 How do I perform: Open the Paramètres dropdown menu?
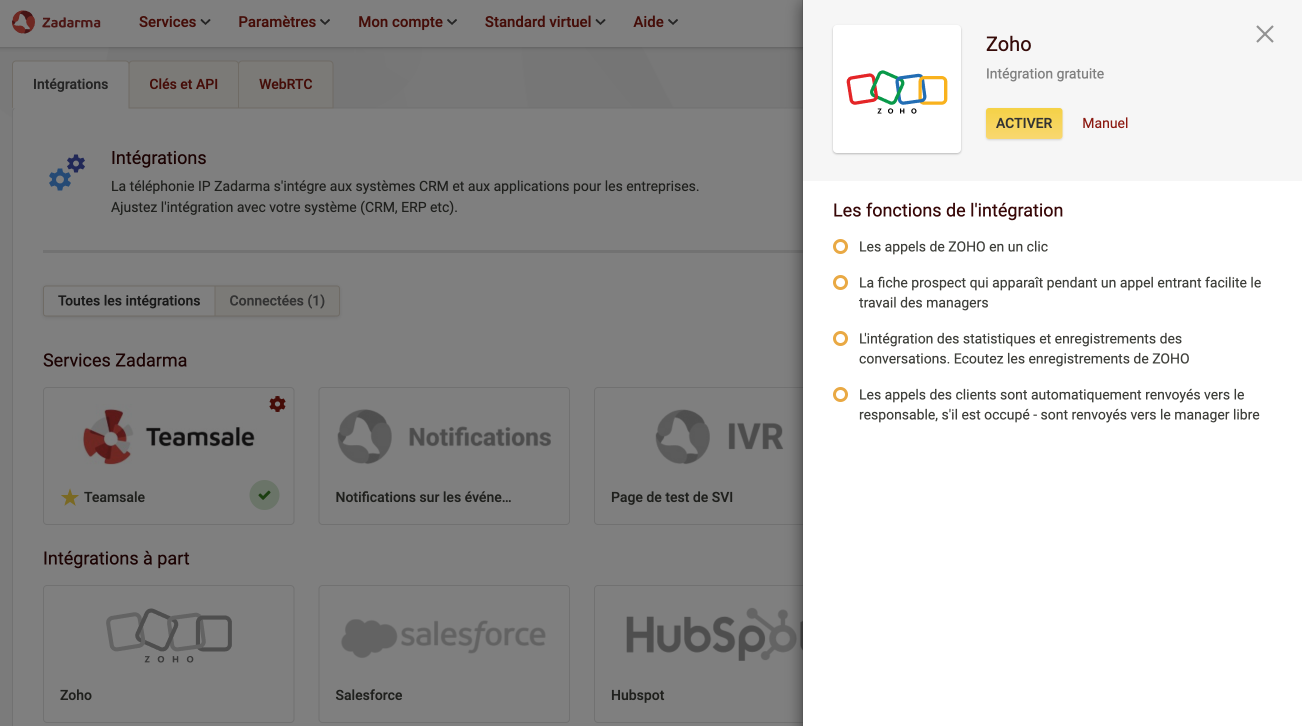pos(284,22)
